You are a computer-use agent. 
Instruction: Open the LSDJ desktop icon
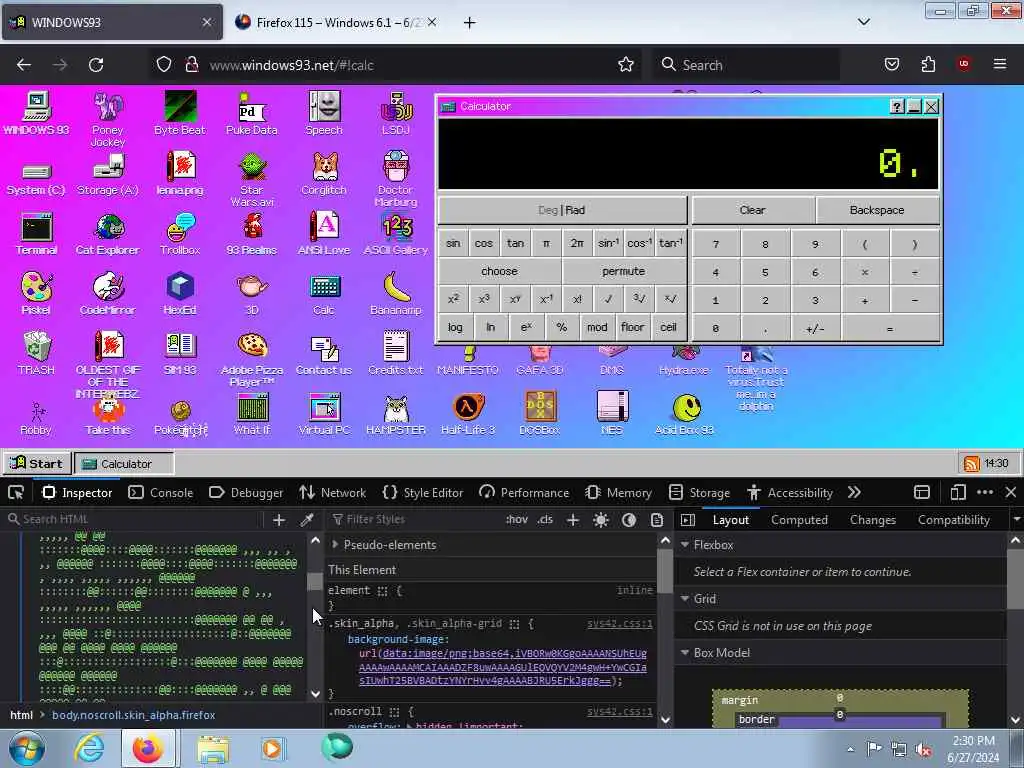[x=396, y=114]
